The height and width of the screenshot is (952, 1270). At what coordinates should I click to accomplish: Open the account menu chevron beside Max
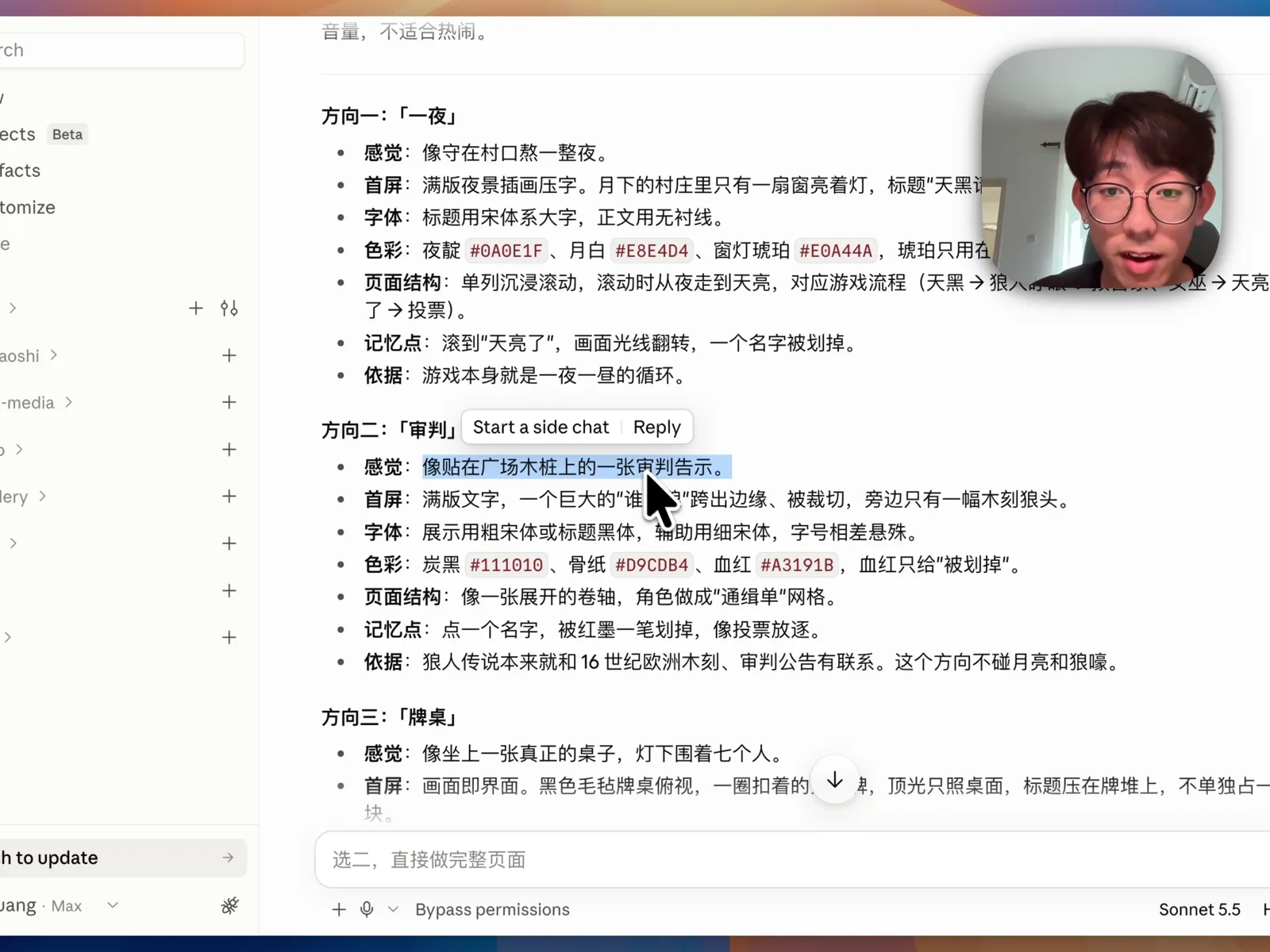point(113,905)
